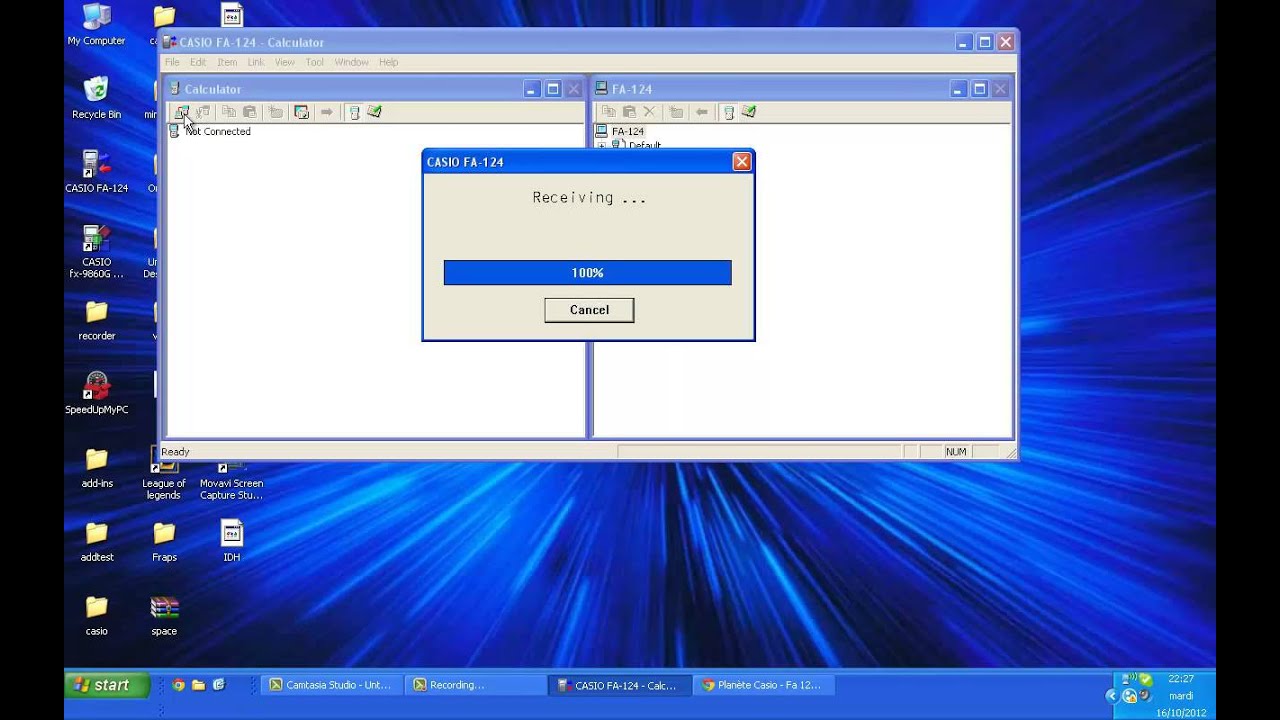Viewport: 1280px width, 720px height.
Task: Open IDH file on desktop
Action: click(232, 541)
